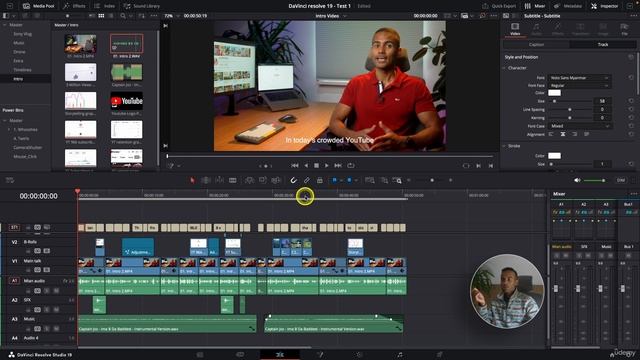Screen dimensions: 640x360
Task: Click the Replace Clip toolbar icon
Action: [276, 180]
